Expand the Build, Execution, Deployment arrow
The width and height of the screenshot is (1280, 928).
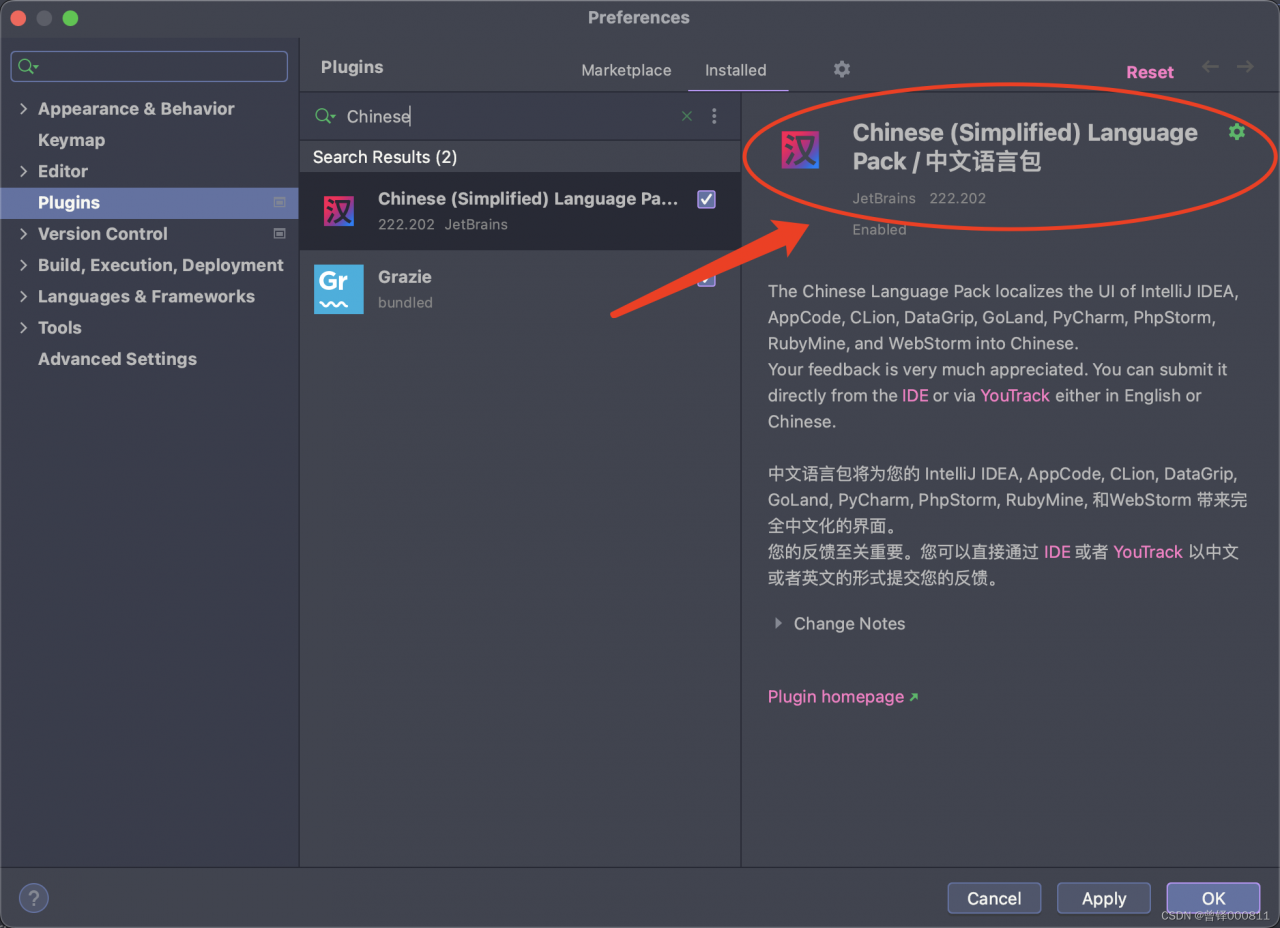tap(23, 265)
